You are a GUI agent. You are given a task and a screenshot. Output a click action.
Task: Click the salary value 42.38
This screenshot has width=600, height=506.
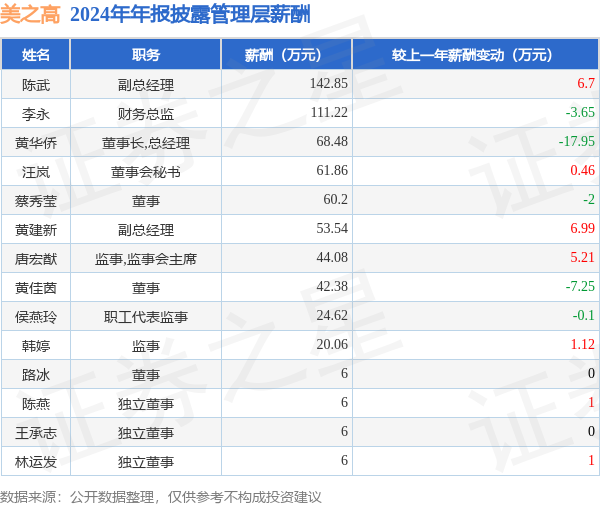[332, 286]
